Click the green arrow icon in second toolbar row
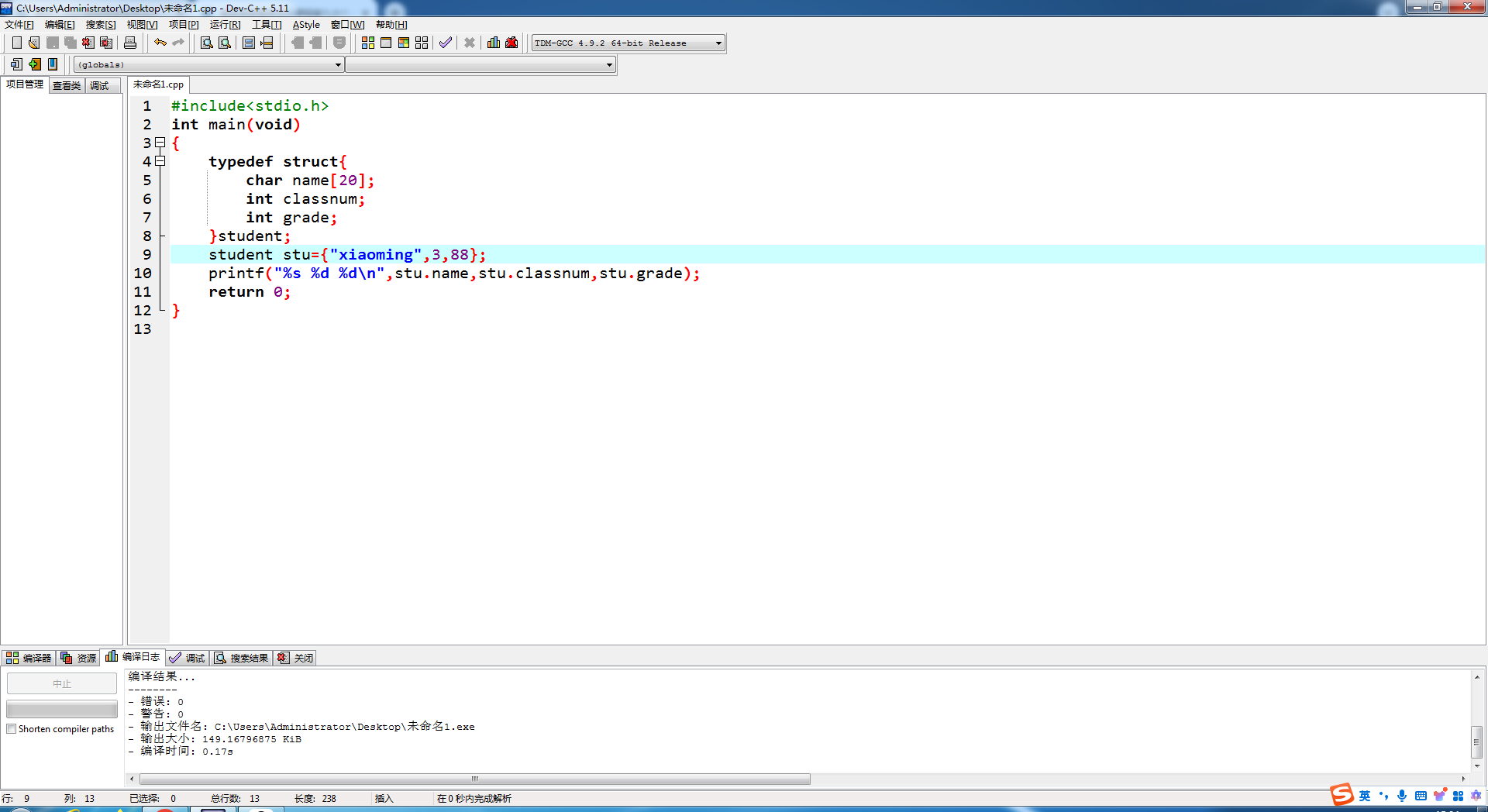Image resolution: width=1488 pixels, height=812 pixels. (35, 64)
